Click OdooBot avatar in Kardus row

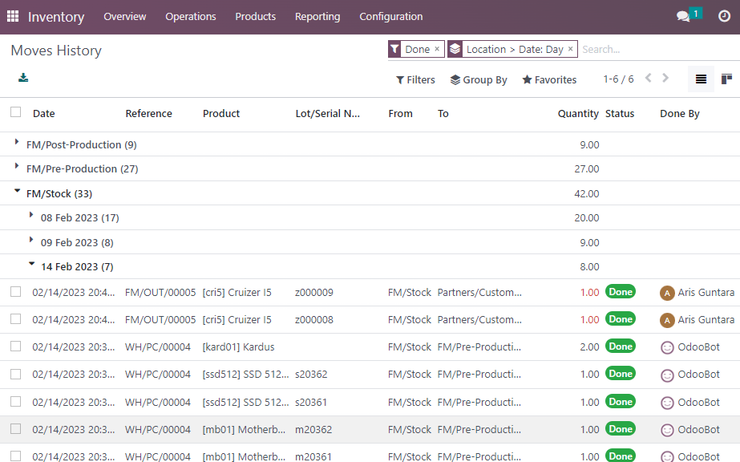(667, 348)
